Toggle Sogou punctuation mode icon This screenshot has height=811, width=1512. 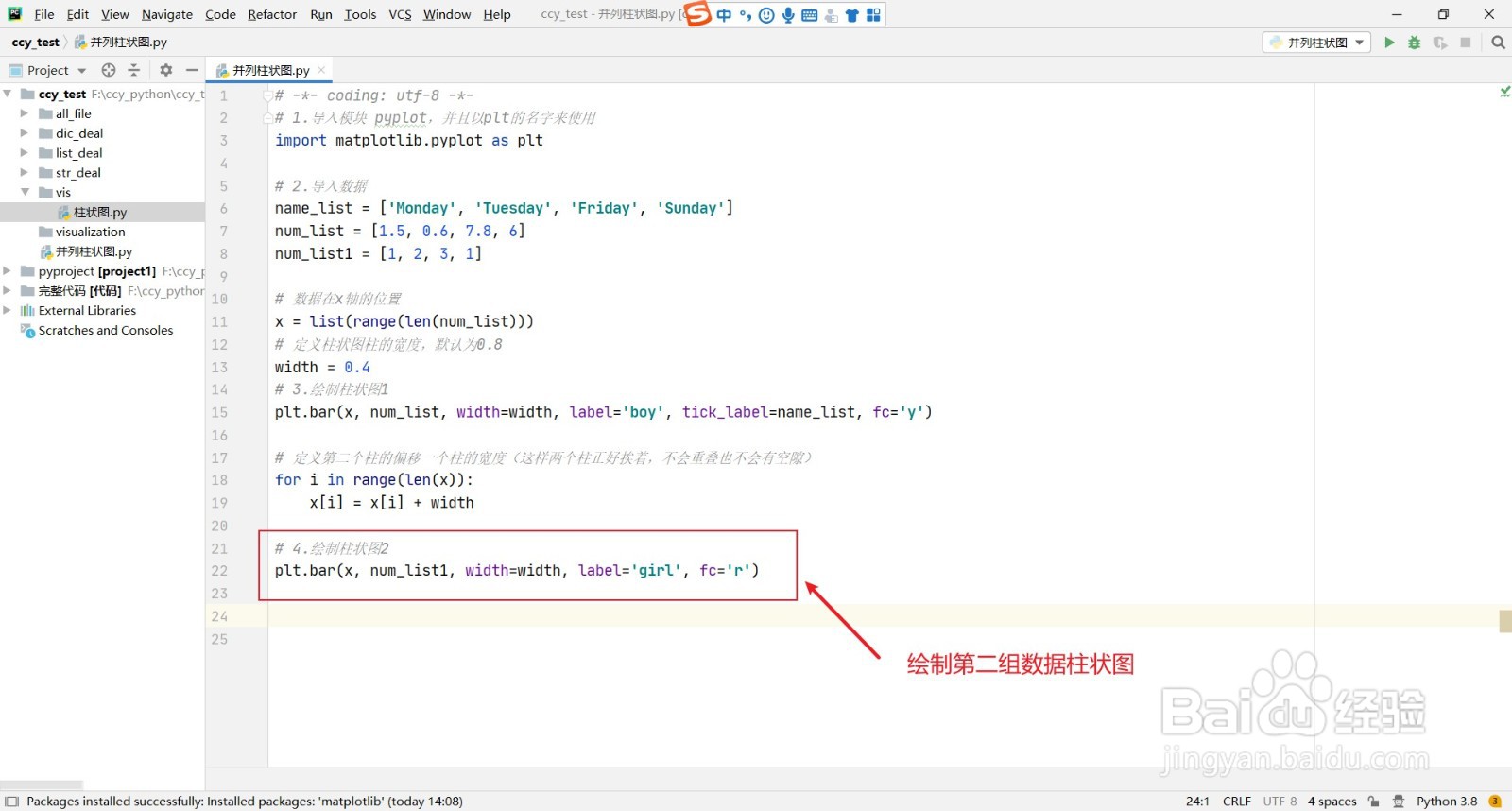pos(746,15)
